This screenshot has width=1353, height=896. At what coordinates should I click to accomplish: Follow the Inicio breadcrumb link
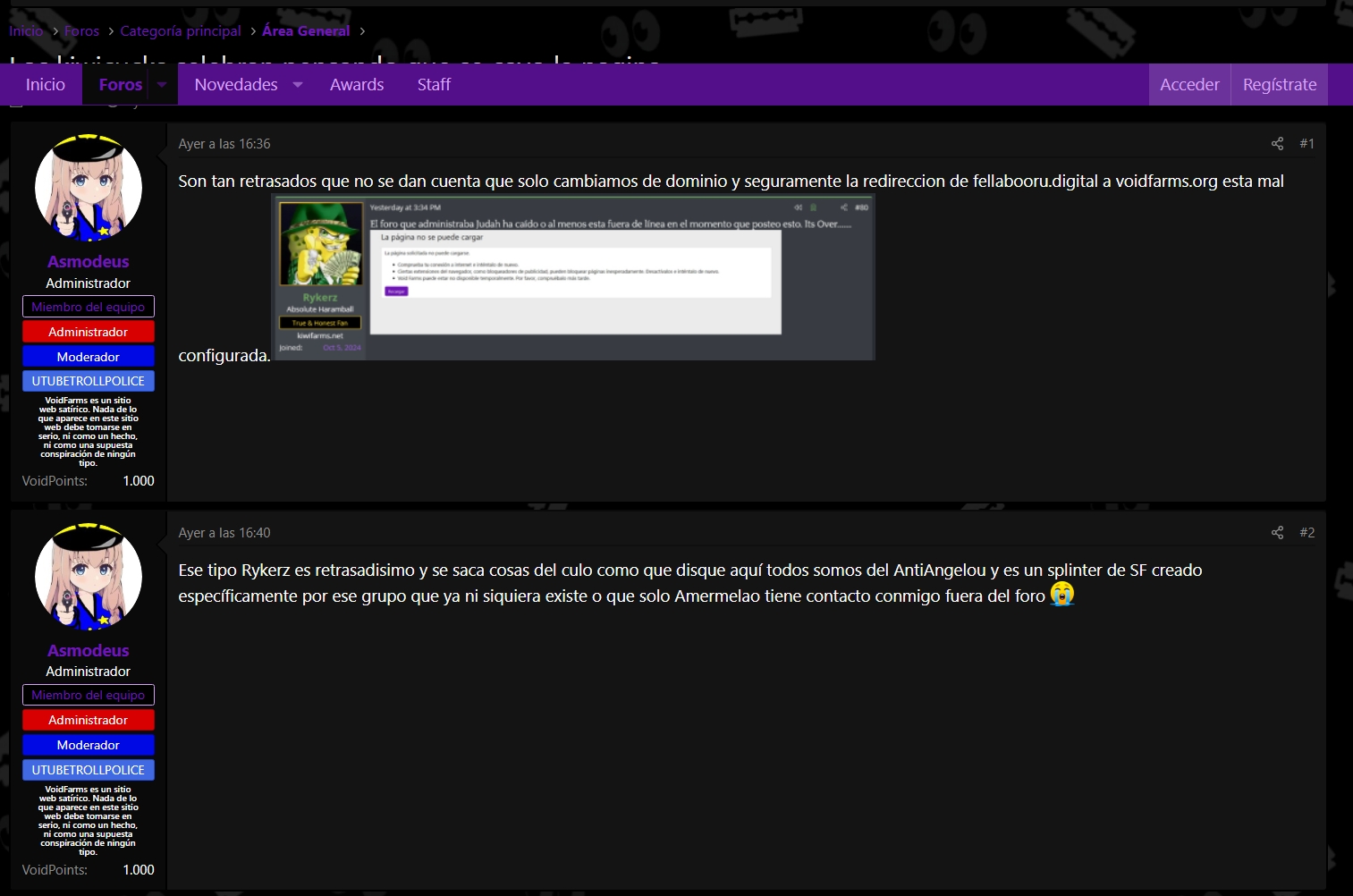coord(26,30)
